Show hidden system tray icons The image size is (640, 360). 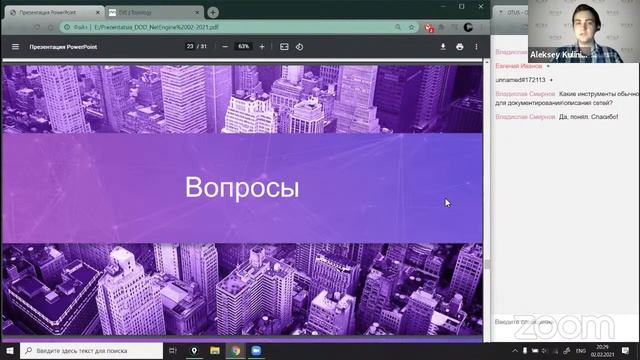[515, 351]
